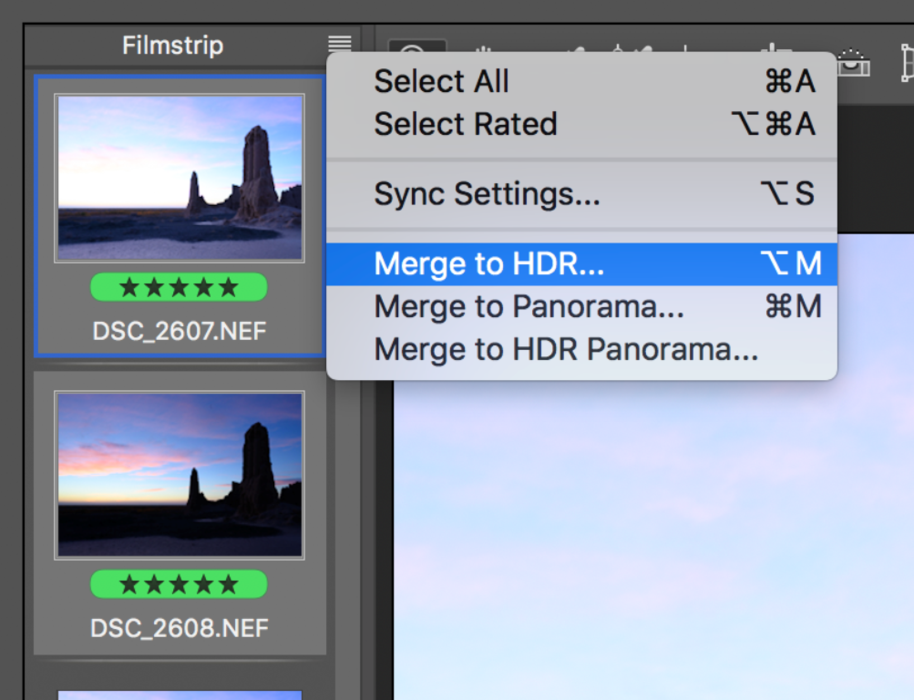Image resolution: width=914 pixels, height=700 pixels.
Task: Select the Straighten tool icon
Action: (x=854, y=62)
